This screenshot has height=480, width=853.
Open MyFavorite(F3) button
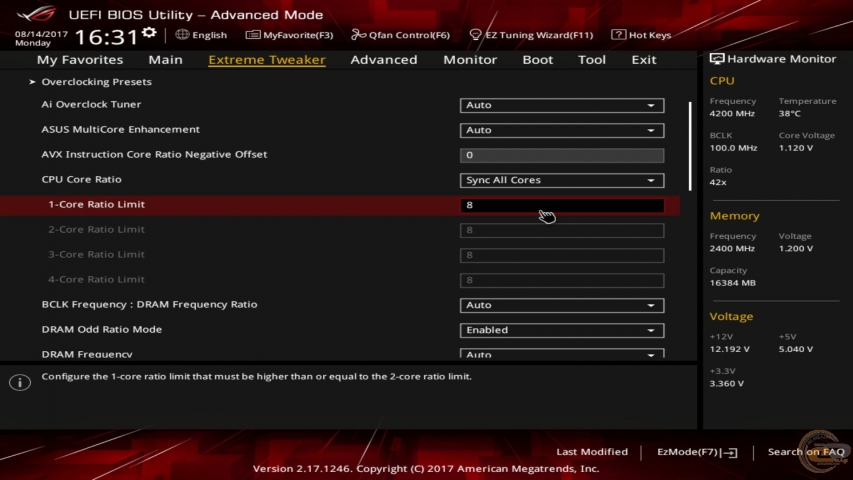289,35
